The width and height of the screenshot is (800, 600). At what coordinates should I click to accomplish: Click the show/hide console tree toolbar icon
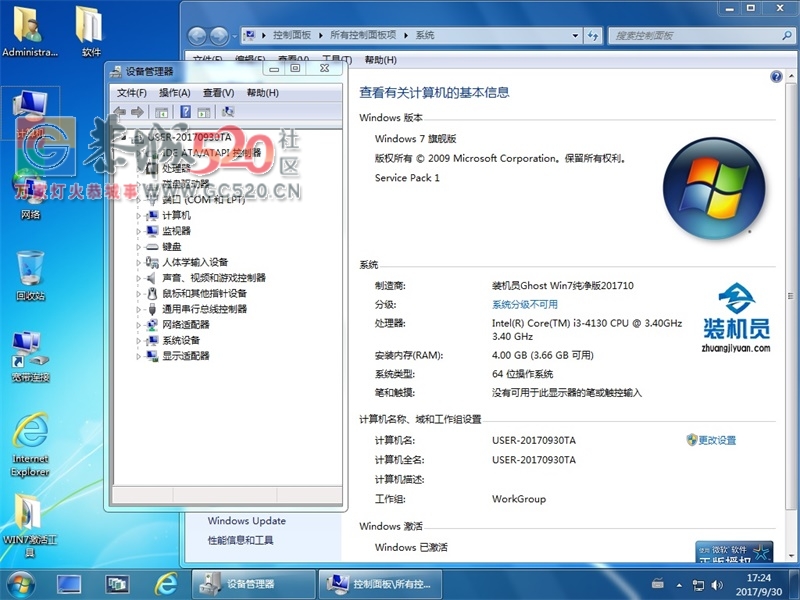[x=162, y=112]
